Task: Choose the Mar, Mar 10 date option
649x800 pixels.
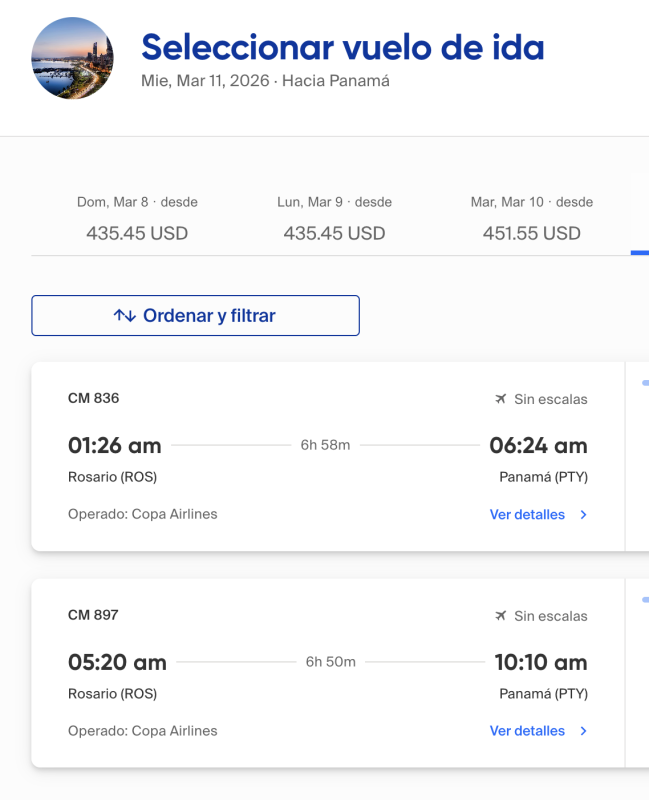Action: [x=531, y=218]
